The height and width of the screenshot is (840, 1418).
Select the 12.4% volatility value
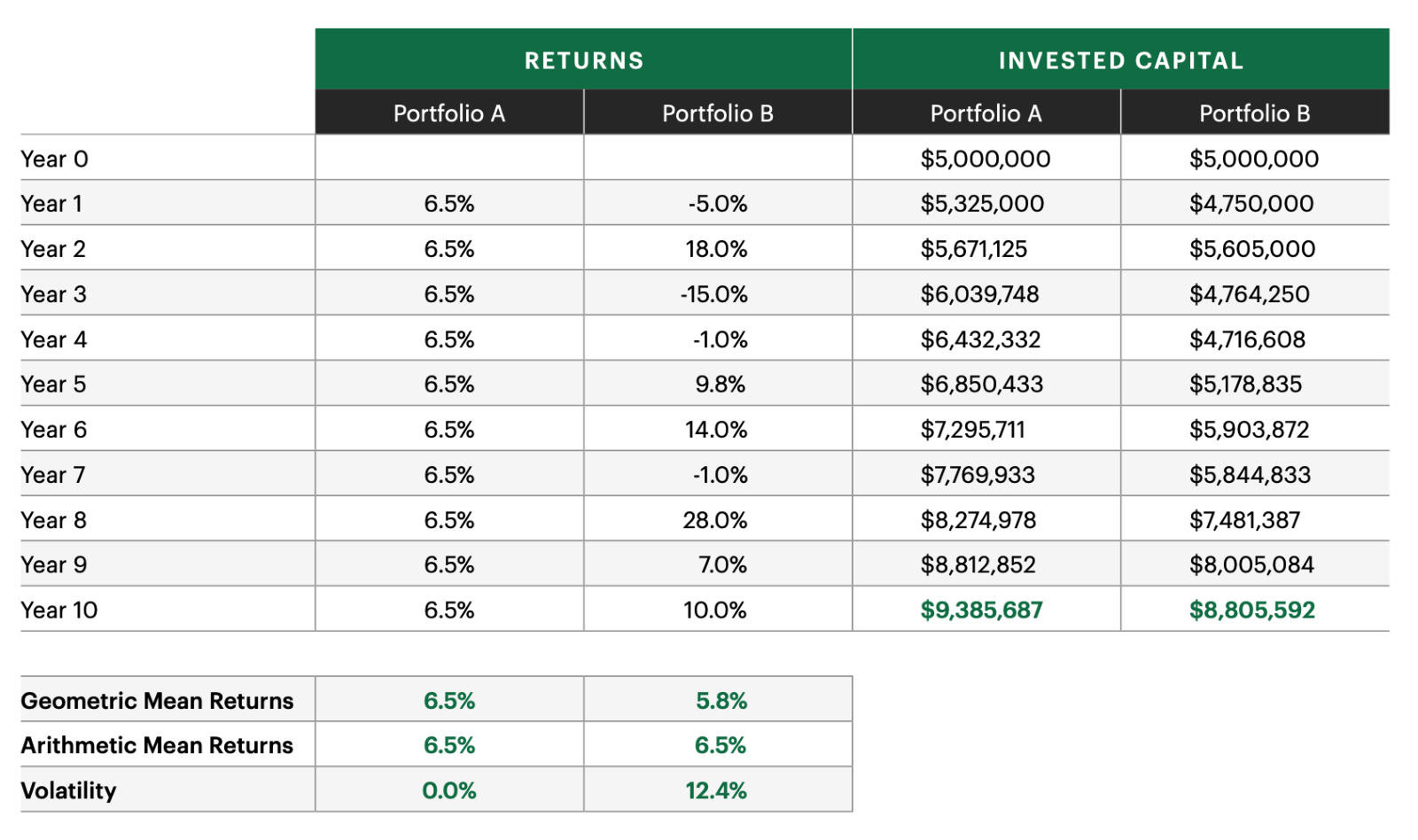(715, 790)
